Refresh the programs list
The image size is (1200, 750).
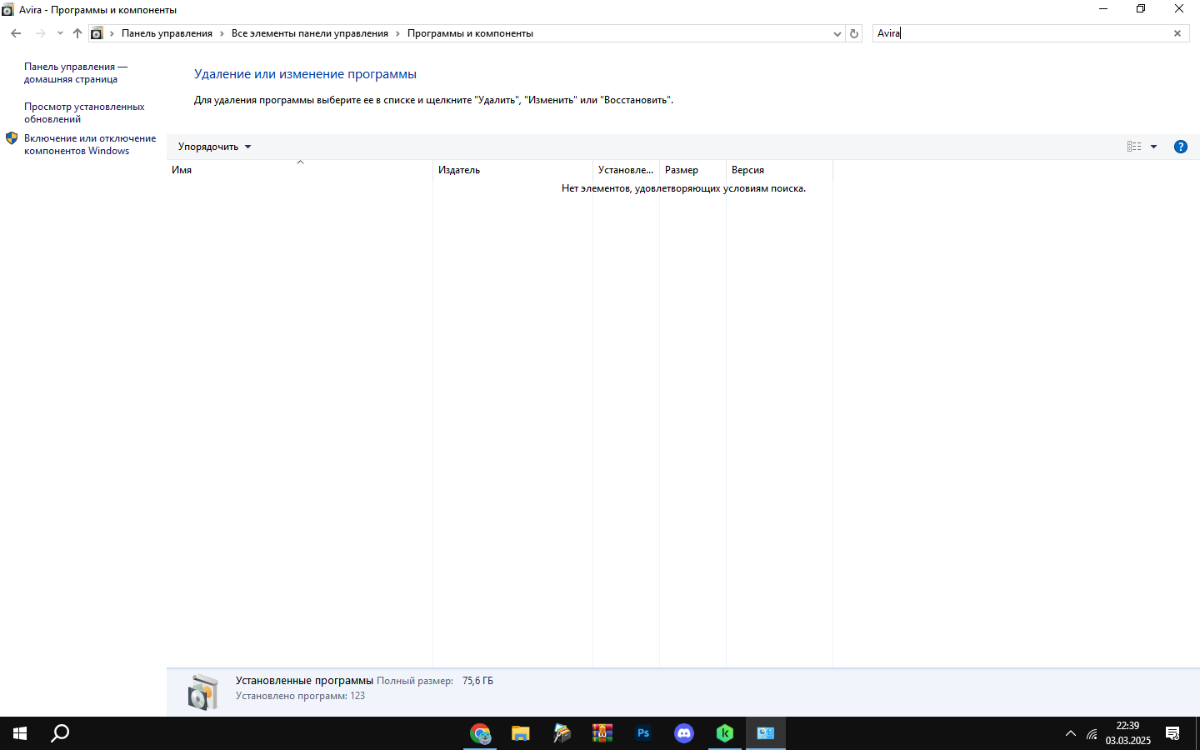854,33
